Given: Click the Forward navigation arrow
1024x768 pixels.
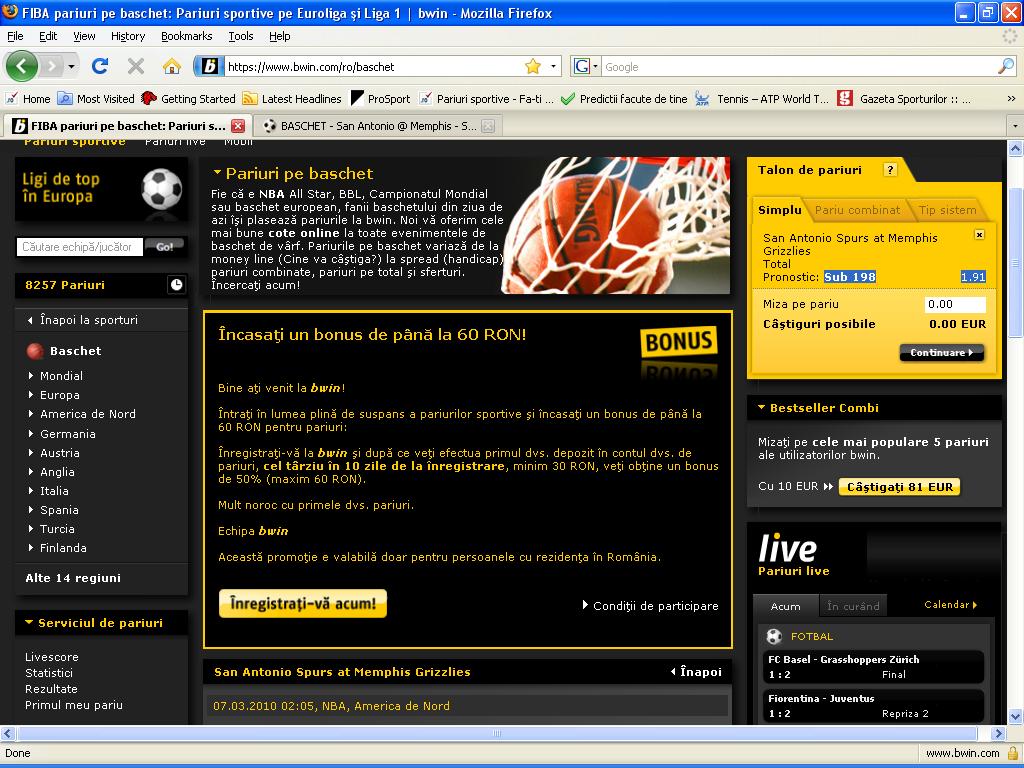Looking at the screenshot, I should (52, 66).
